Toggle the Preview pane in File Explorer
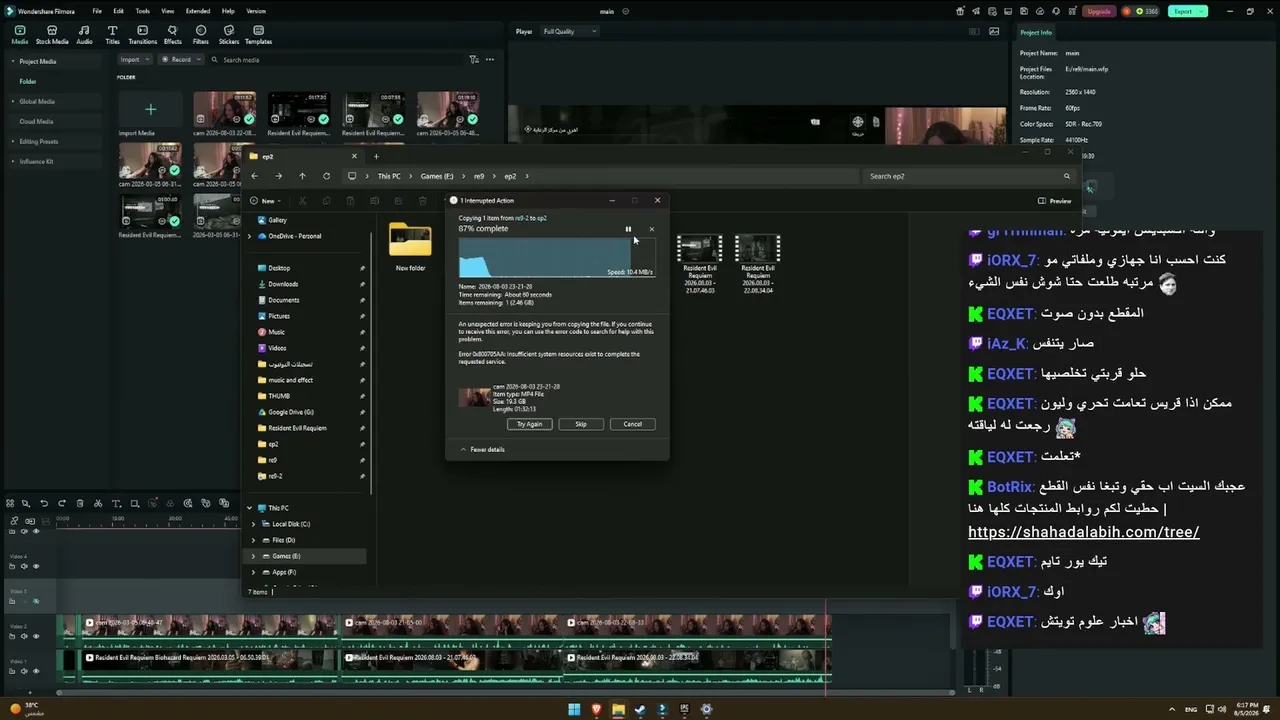The height and width of the screenshot is (720, 1280). tap(1055, 201)
